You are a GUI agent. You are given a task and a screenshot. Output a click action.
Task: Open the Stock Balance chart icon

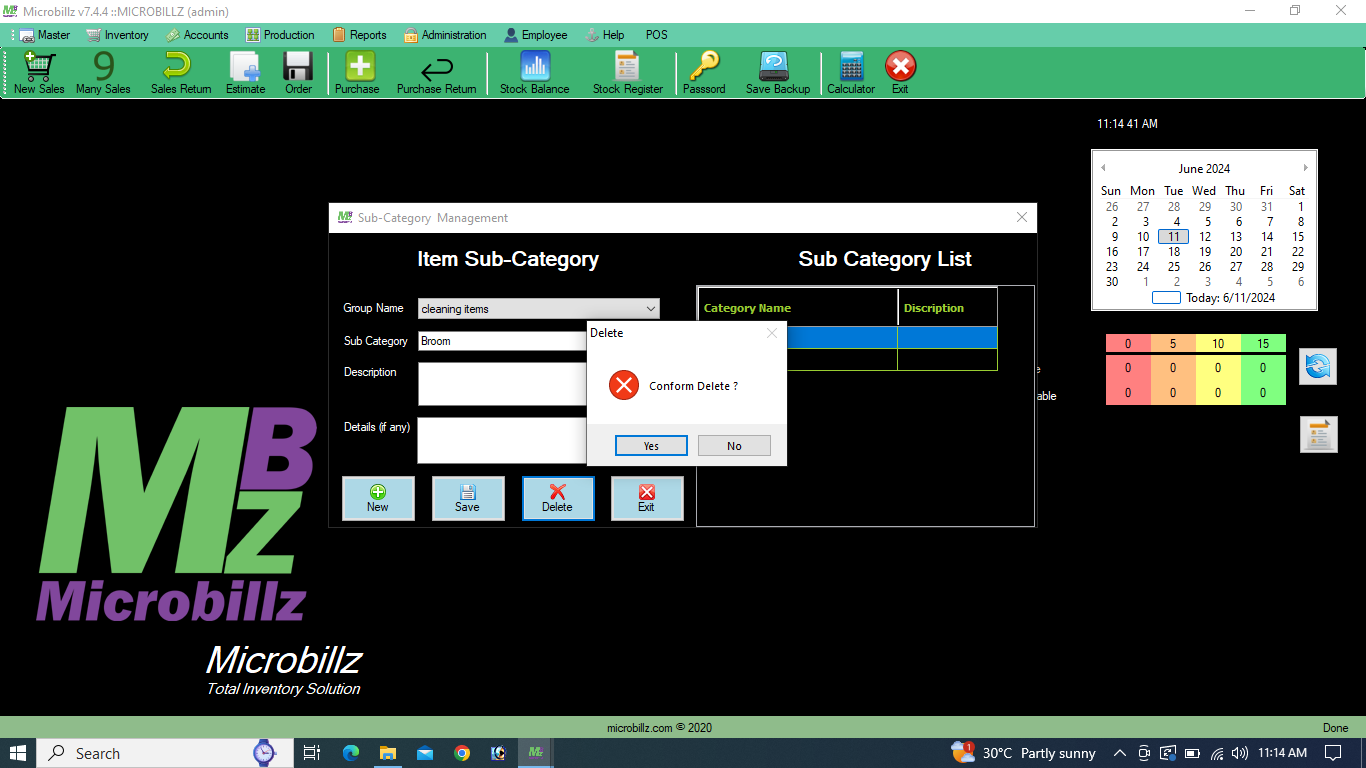534,73
